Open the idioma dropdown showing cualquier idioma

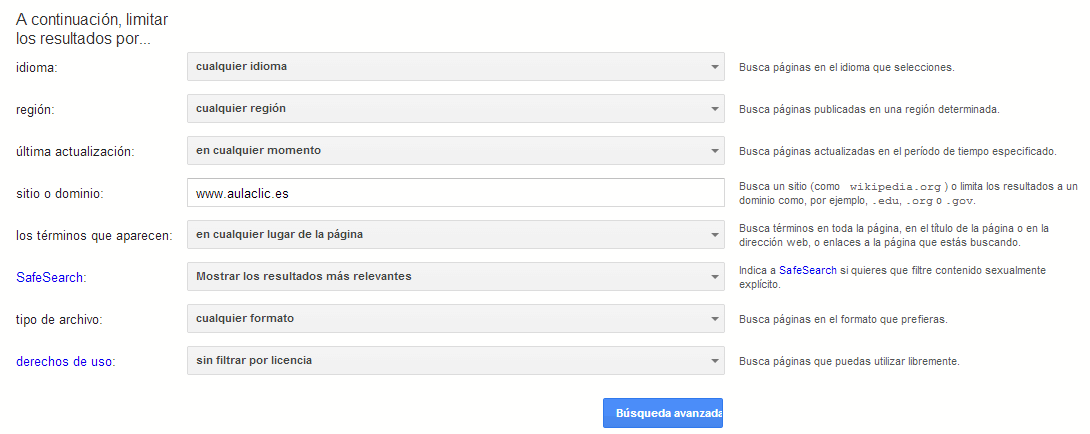pos(455,67)
